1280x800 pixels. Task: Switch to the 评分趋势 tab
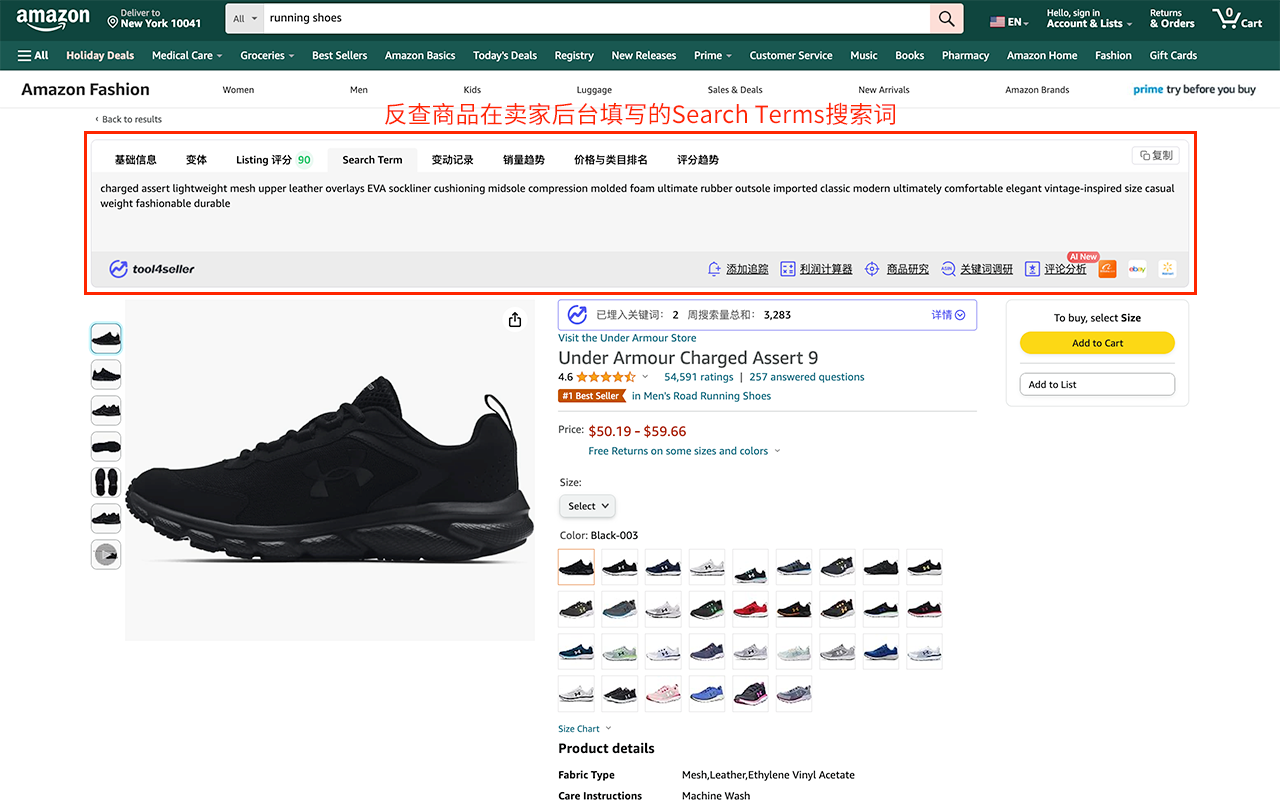coord(698,160)
